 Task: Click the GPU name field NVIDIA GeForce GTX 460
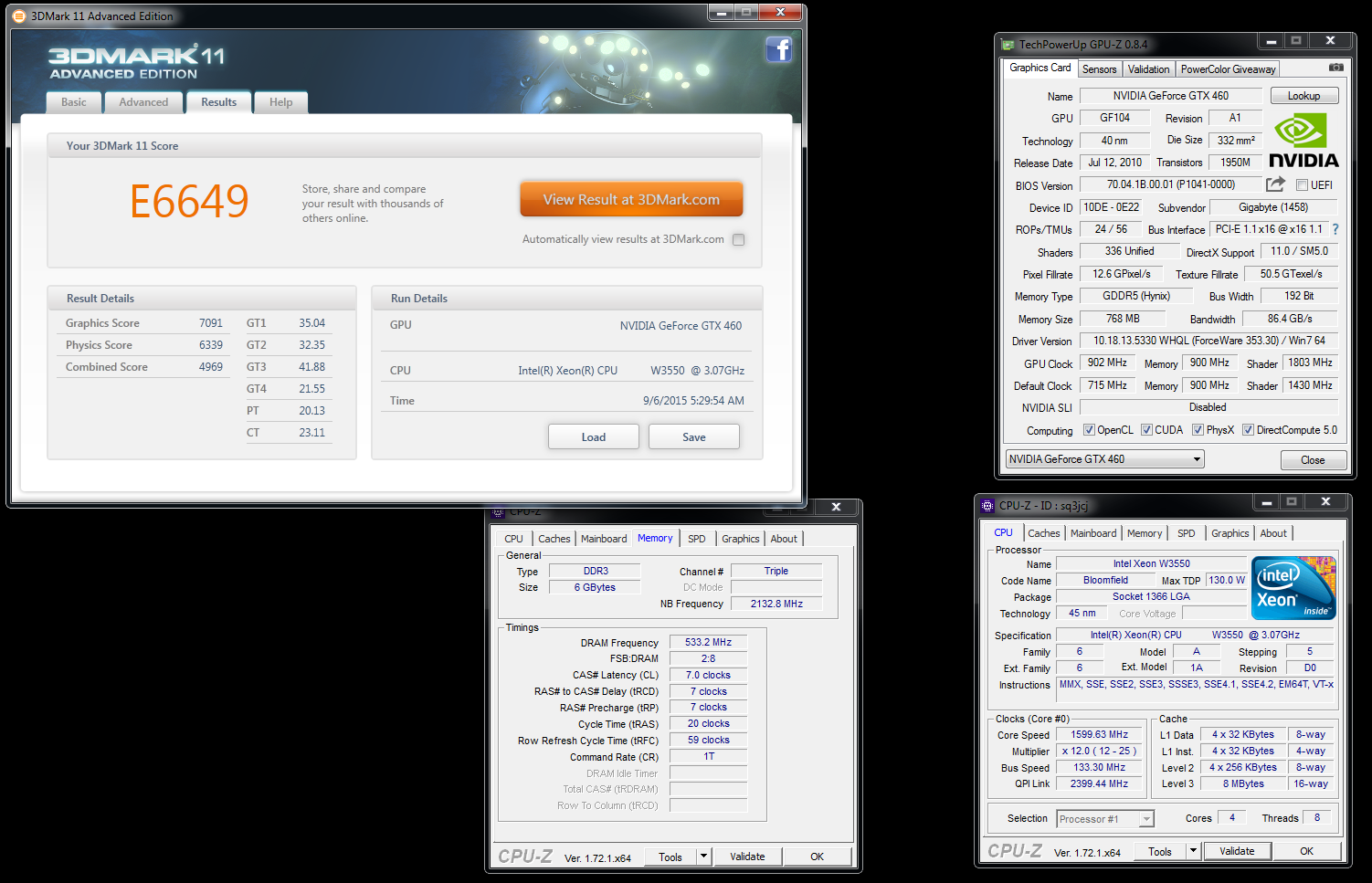[1171, 96]
